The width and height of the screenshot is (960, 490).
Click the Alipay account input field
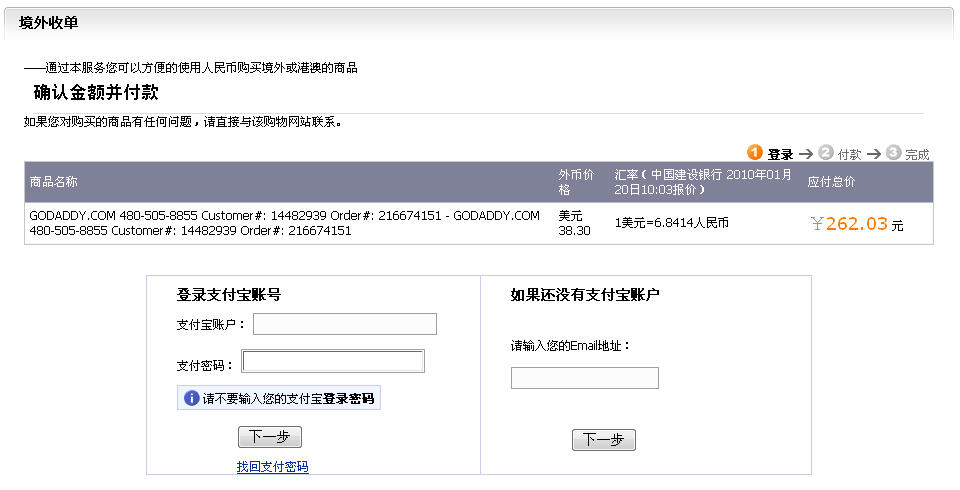pyautogui.click(x=345, y=324)
